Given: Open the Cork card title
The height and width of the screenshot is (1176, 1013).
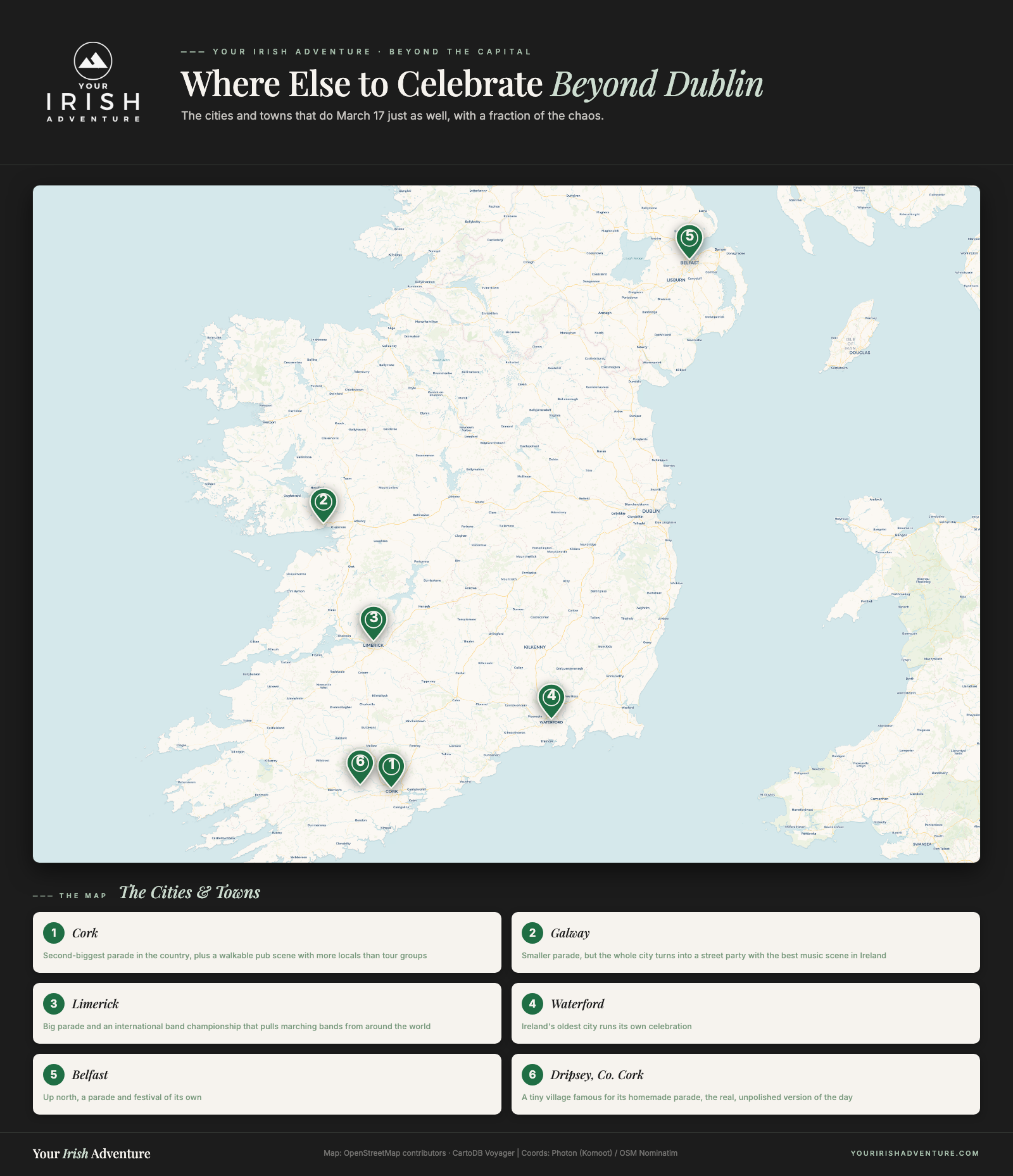Looking at the screenshot, I should click(x=85, y=933).
